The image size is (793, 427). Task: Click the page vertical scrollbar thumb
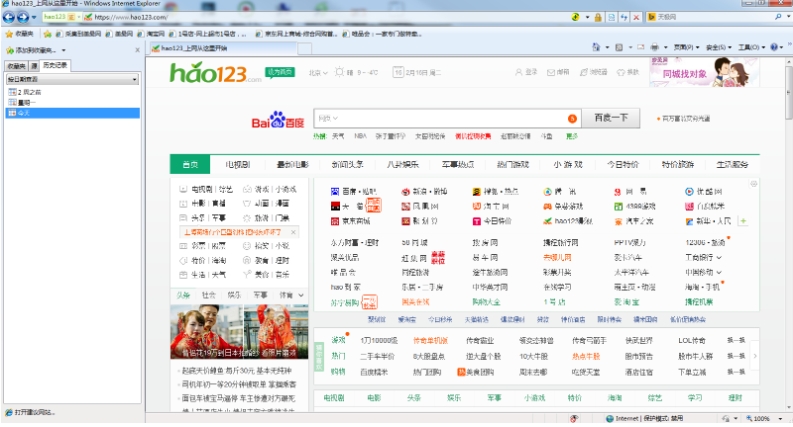(x=788, y=93)
